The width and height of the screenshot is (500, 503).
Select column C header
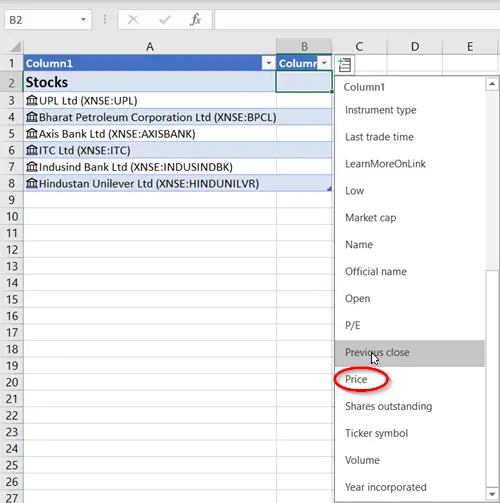(x=359, y=46)
